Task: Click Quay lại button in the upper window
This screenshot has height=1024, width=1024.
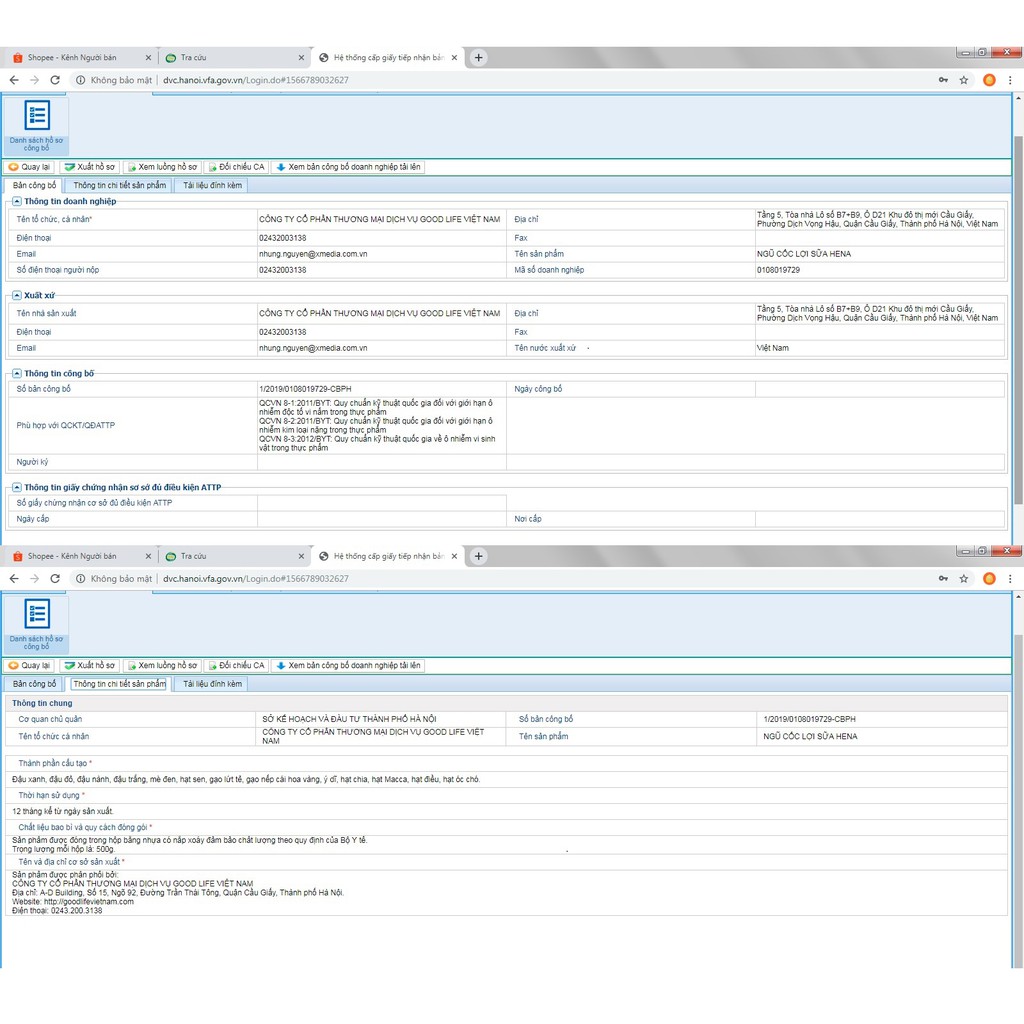Action: [x=29, y=167]
